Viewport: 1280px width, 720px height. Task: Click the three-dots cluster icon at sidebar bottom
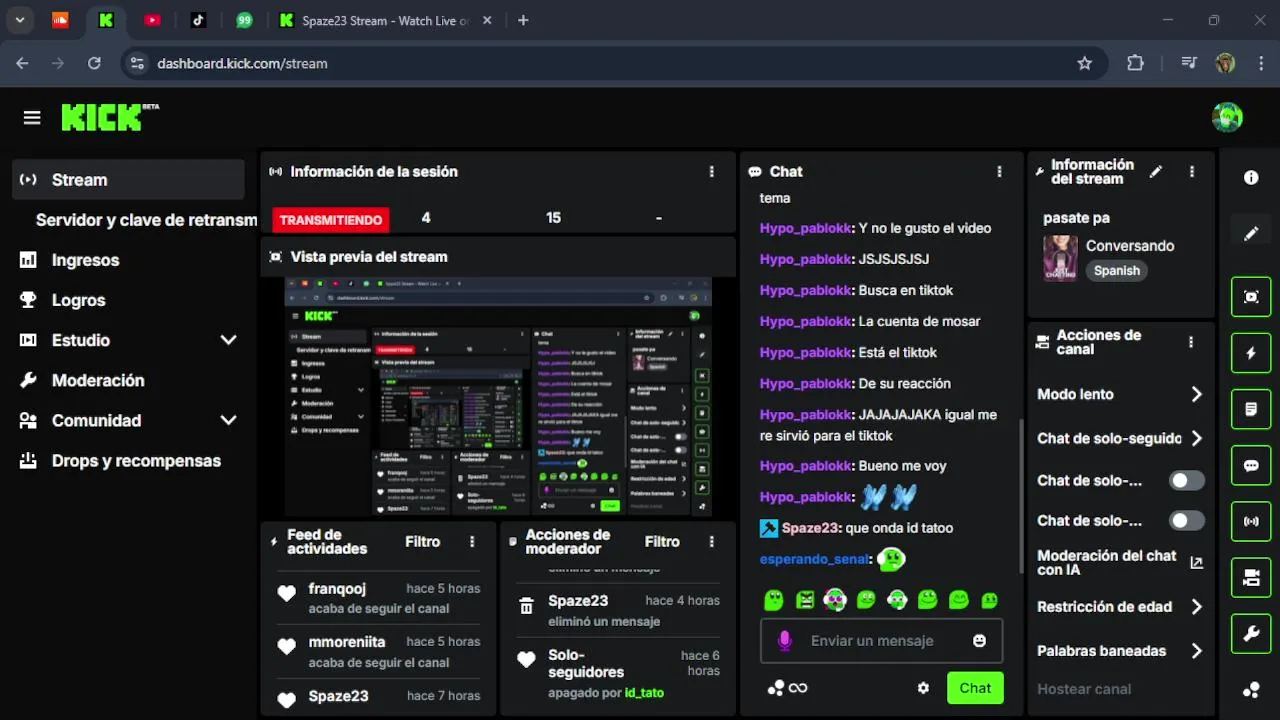click(x=1251, y=689)
